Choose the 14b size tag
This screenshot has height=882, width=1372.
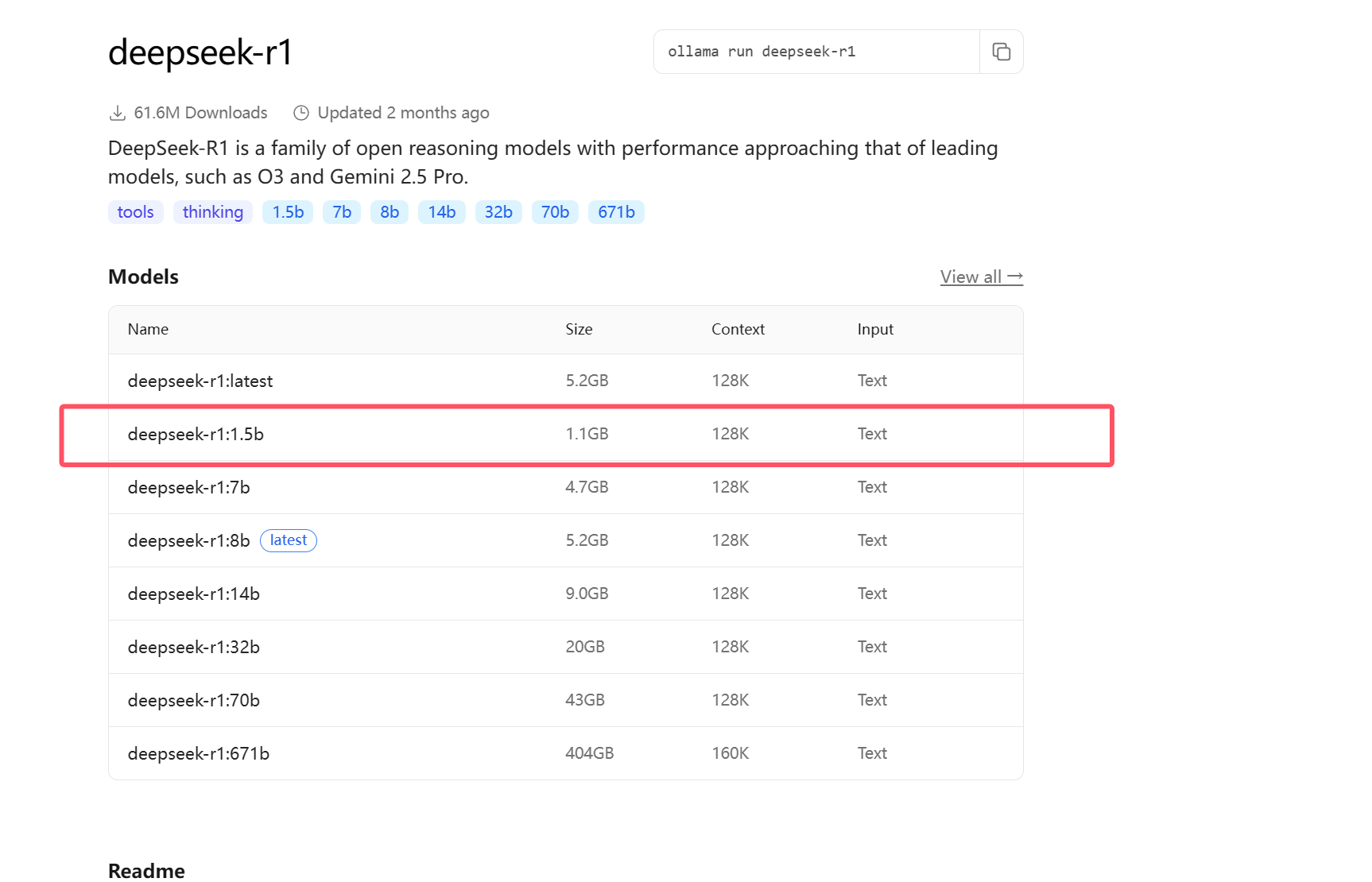pyautogui.click(x=442, y=212)
